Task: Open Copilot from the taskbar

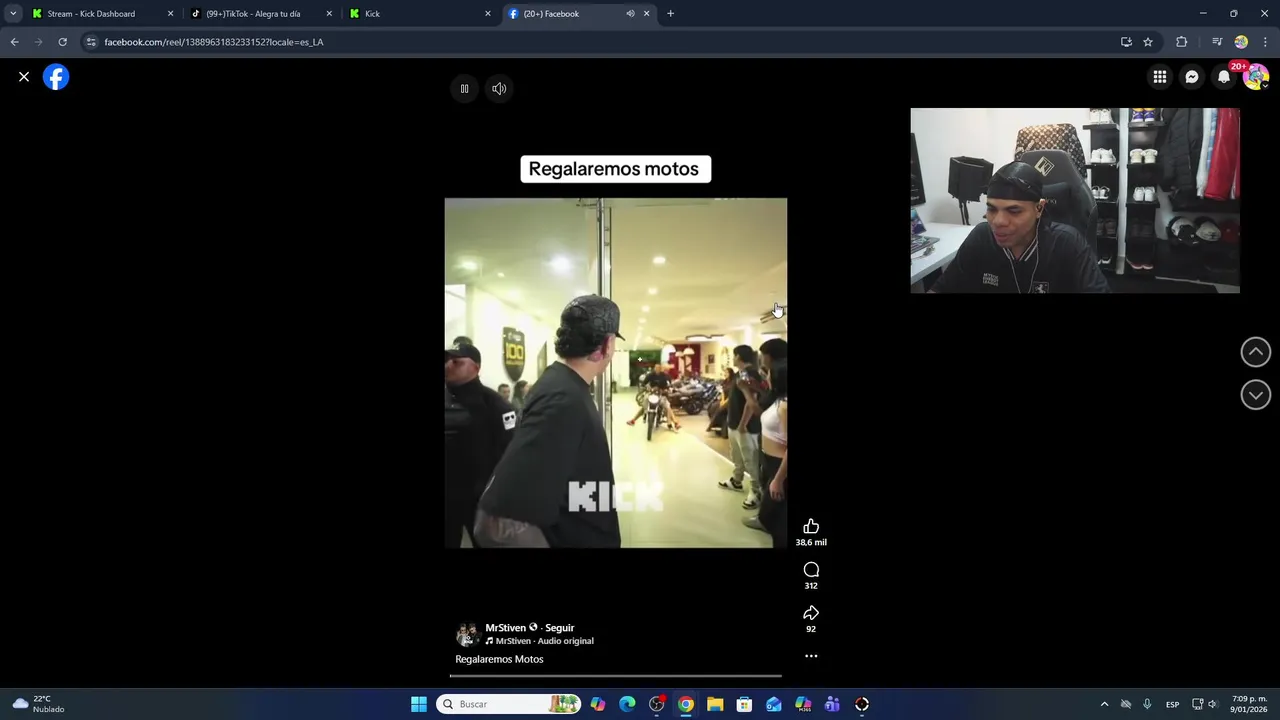Action: 598,704
